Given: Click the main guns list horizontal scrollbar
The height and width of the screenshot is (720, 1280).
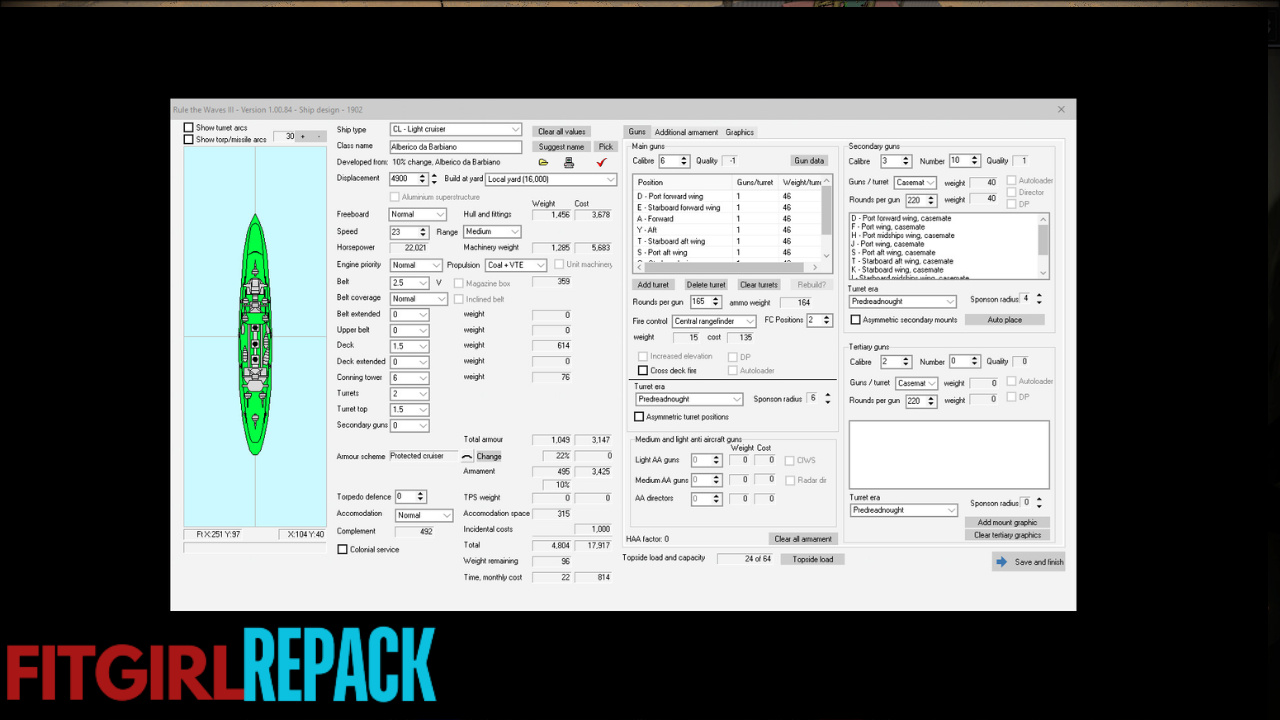Looking at the screenshot, I should (726, 267).
